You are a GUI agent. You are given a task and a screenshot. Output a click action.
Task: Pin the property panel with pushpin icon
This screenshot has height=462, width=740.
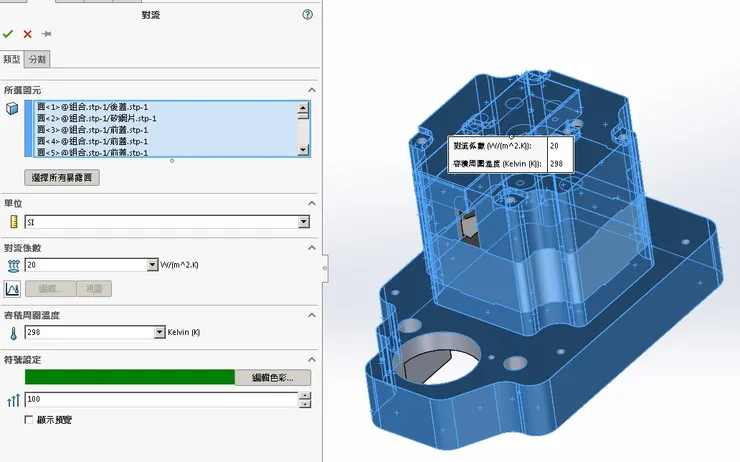point(46,34)
